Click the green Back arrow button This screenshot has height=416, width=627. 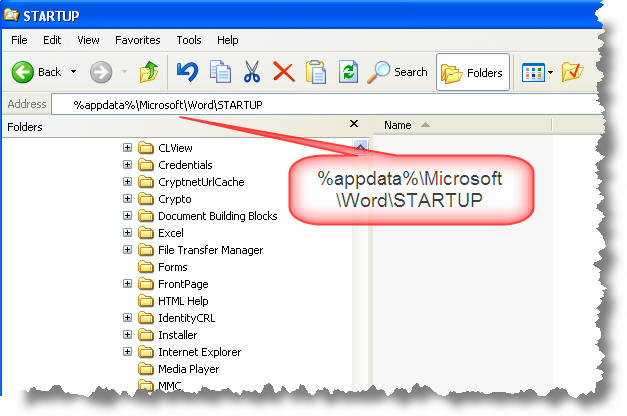pyautogui.click(x=22, y=72)
